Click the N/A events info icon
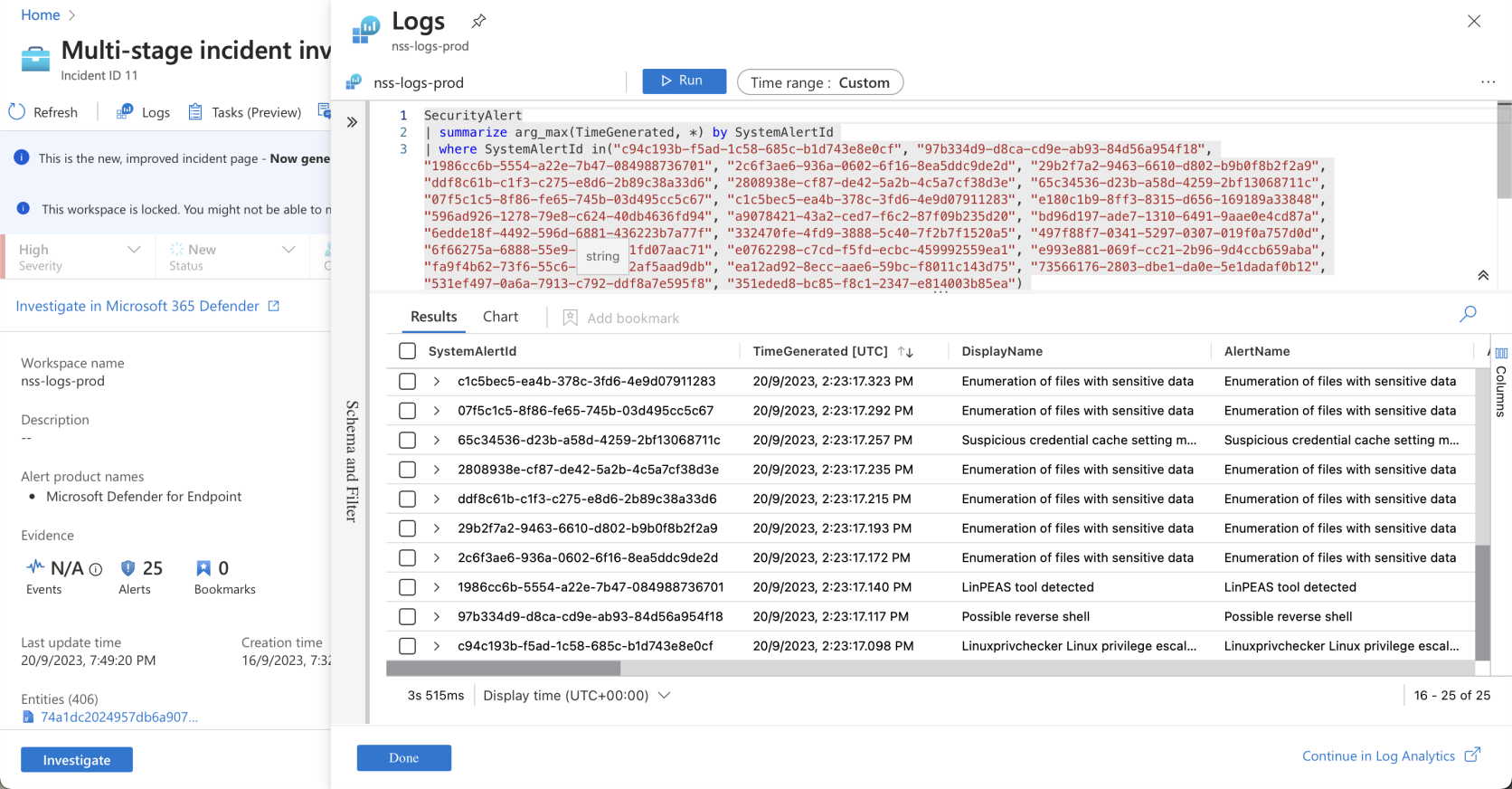1512x789 pixels. pyautogui.click(x=96, y=569)
